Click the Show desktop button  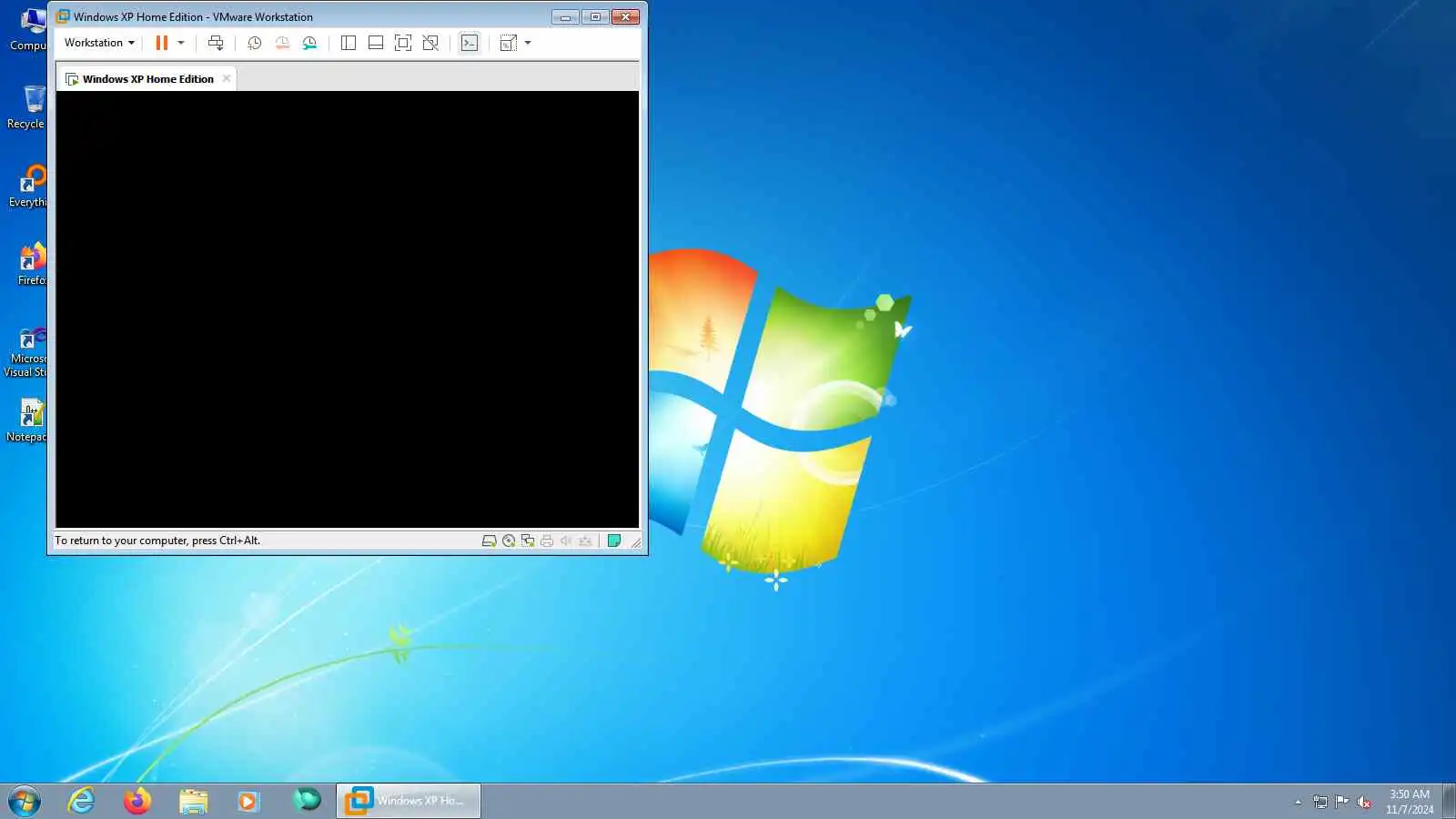pos(1449,801)
